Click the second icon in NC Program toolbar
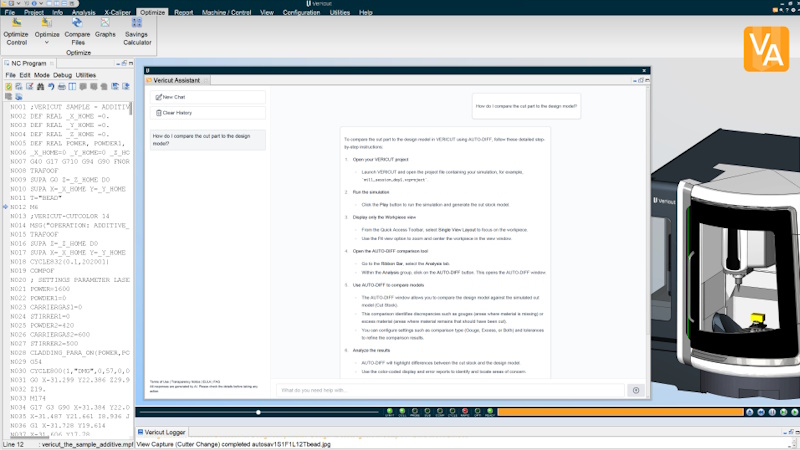This screenshot has width=800, height=450. [19, 87]
